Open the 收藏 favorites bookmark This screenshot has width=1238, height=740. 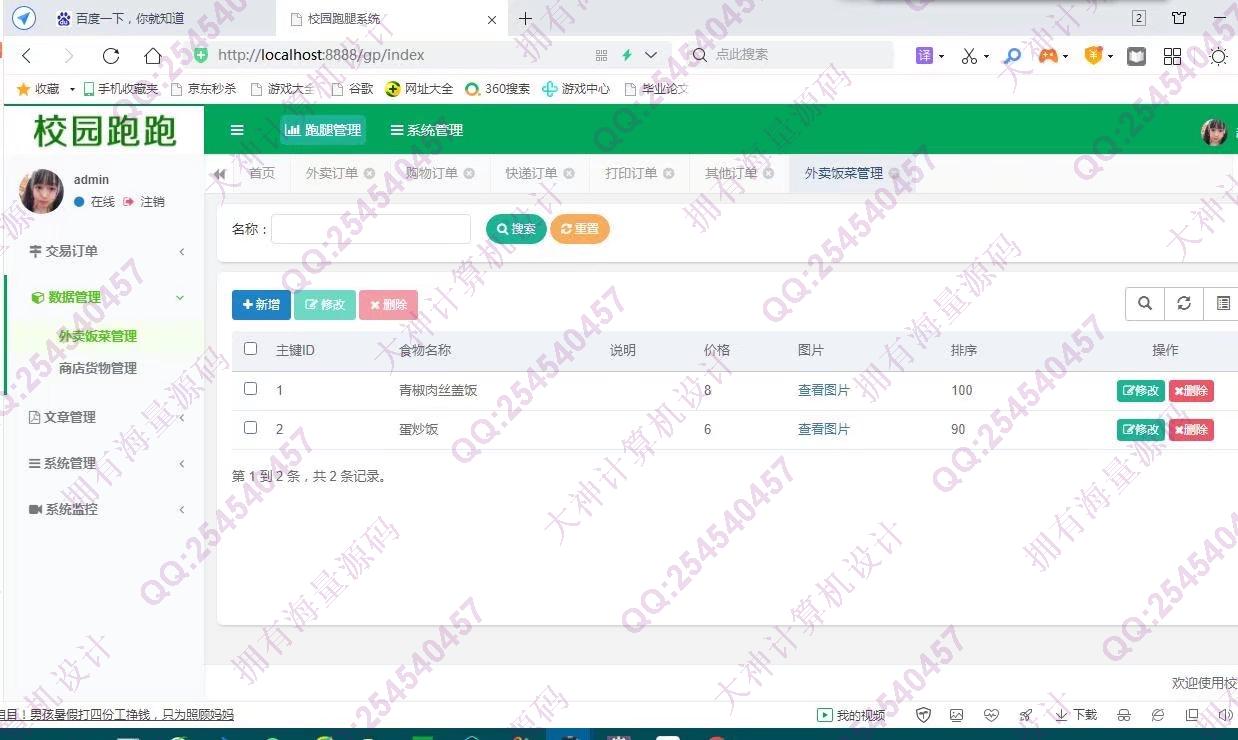point(38,89)
